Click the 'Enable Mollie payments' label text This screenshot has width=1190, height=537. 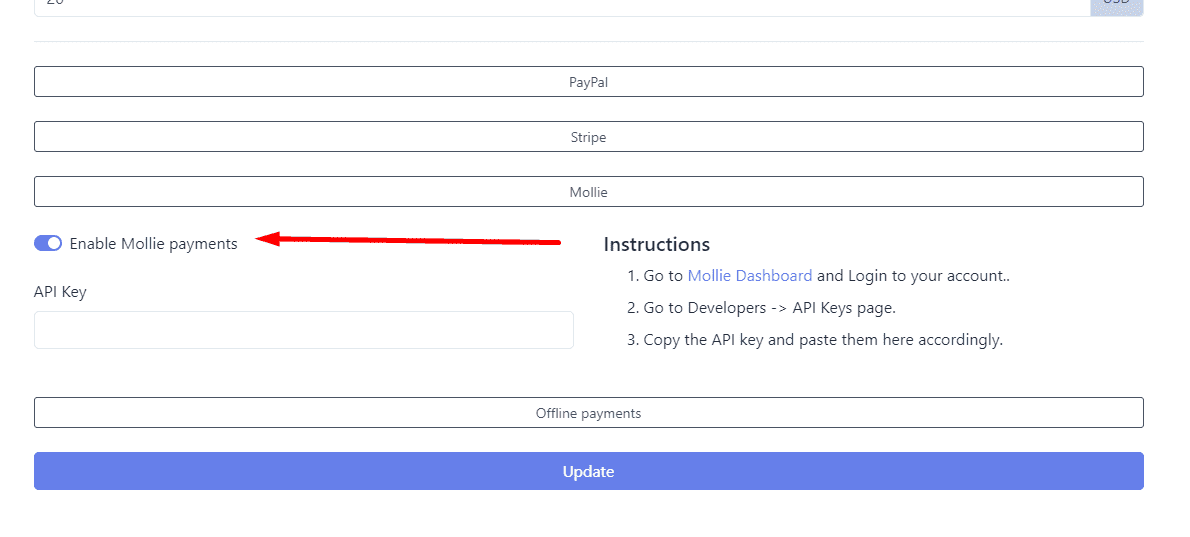coord(153,243)
